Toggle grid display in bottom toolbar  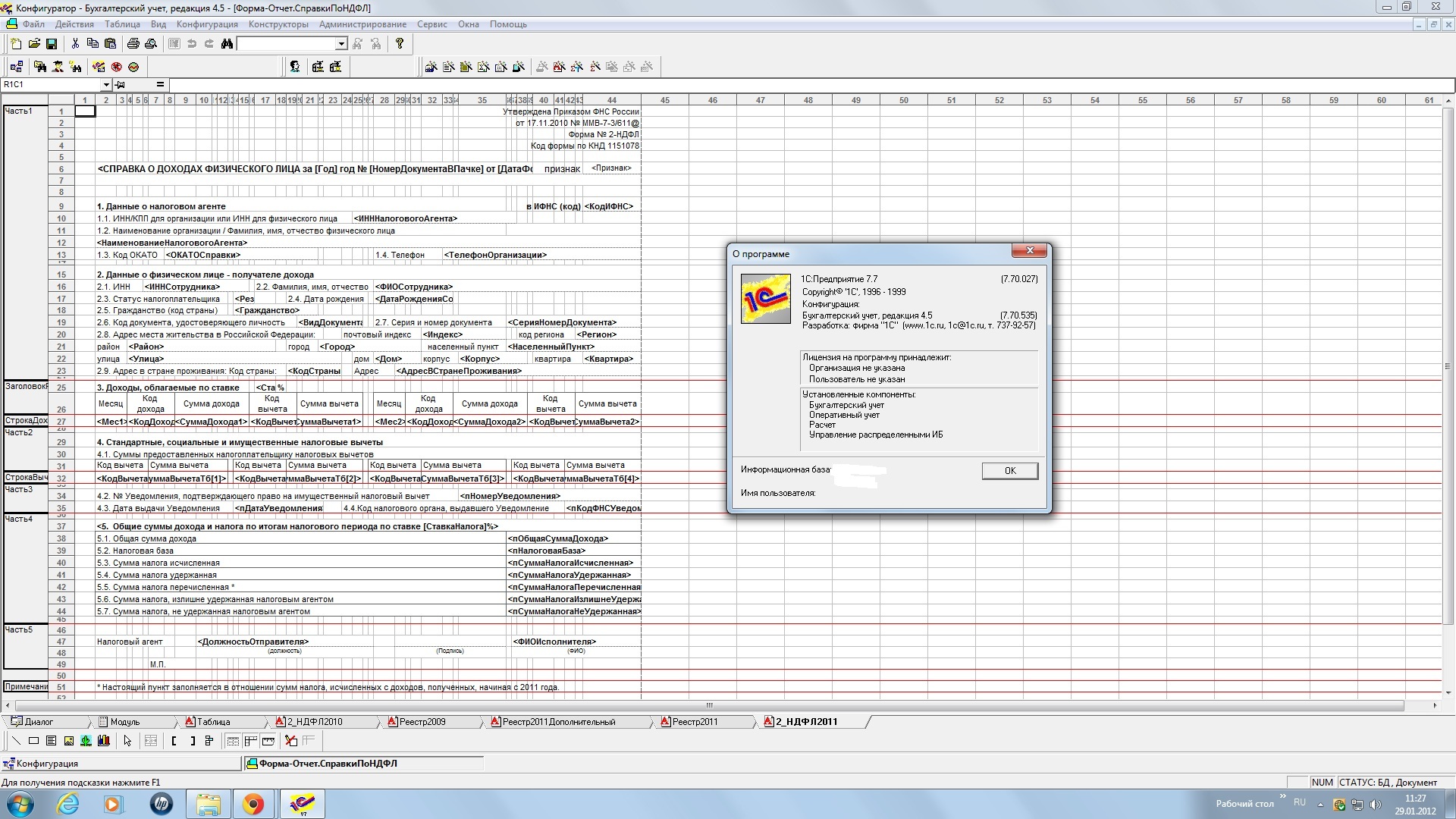pos(233,741)
